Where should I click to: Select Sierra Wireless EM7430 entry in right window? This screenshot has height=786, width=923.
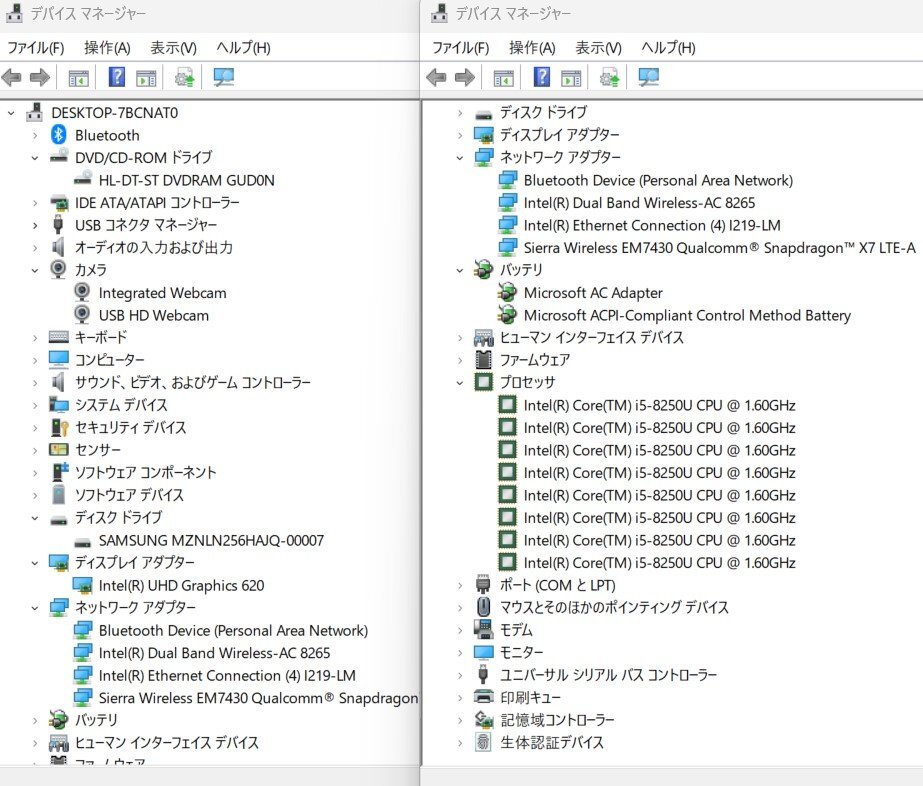point(720,248)
